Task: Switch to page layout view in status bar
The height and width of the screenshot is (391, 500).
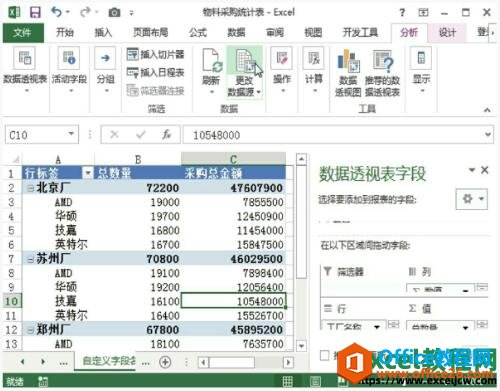Action: (315, 381)
